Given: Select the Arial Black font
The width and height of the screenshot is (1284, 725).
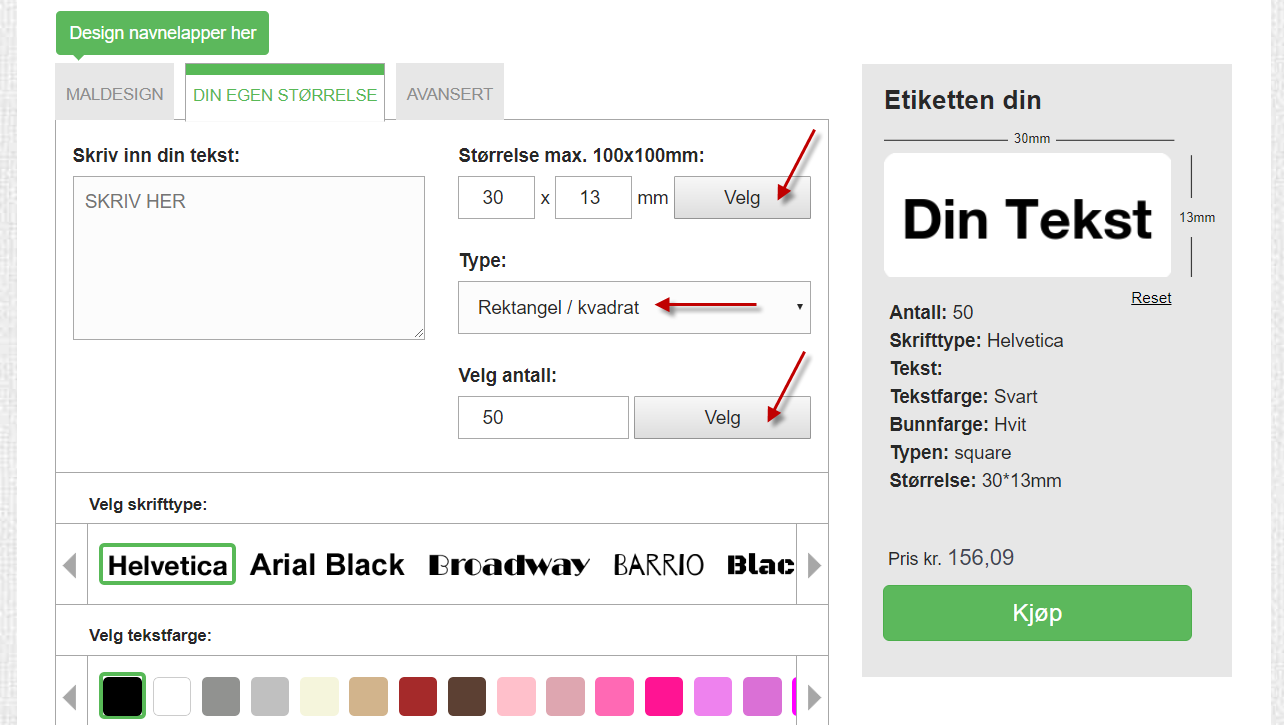Looking at the screenshot, I should (327, 565).
